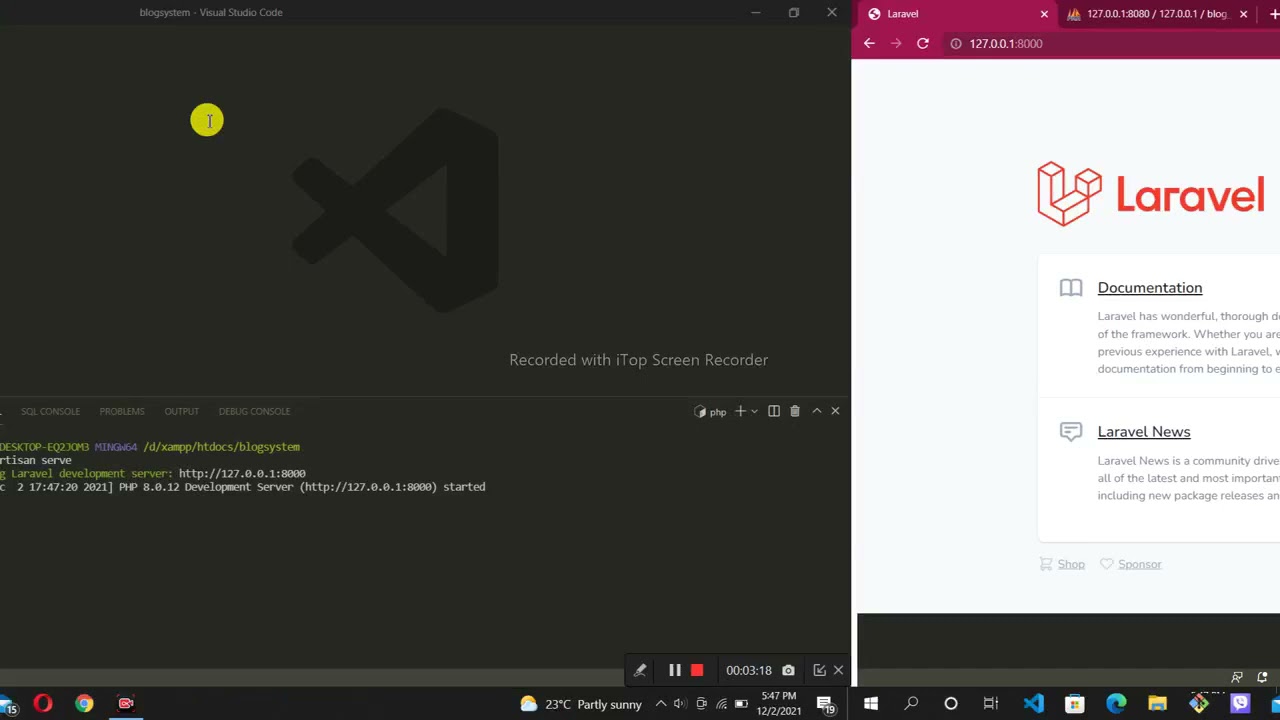
Task: Open the weather widget 23°C Partly sunny
Action: 581,704
